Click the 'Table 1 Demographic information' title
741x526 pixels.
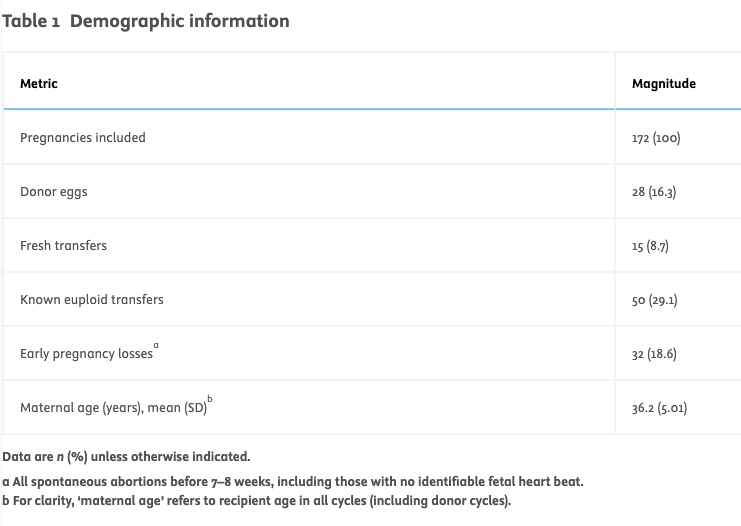(x=146, y=21)
